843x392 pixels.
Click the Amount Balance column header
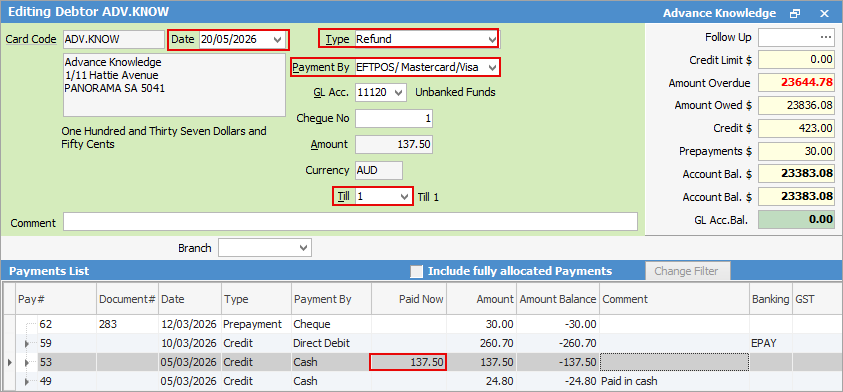pos(558,299)
